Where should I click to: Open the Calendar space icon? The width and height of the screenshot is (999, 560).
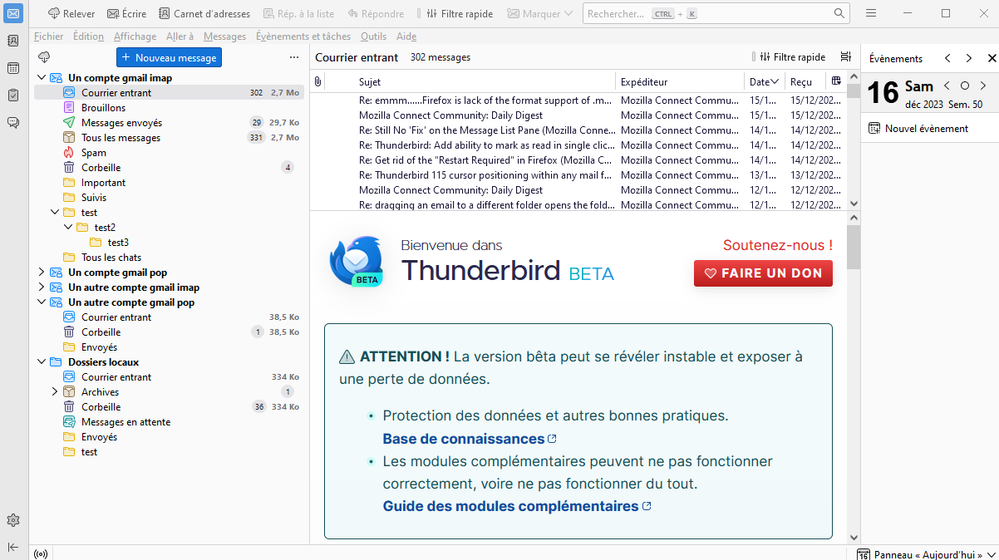click(13, 68)
